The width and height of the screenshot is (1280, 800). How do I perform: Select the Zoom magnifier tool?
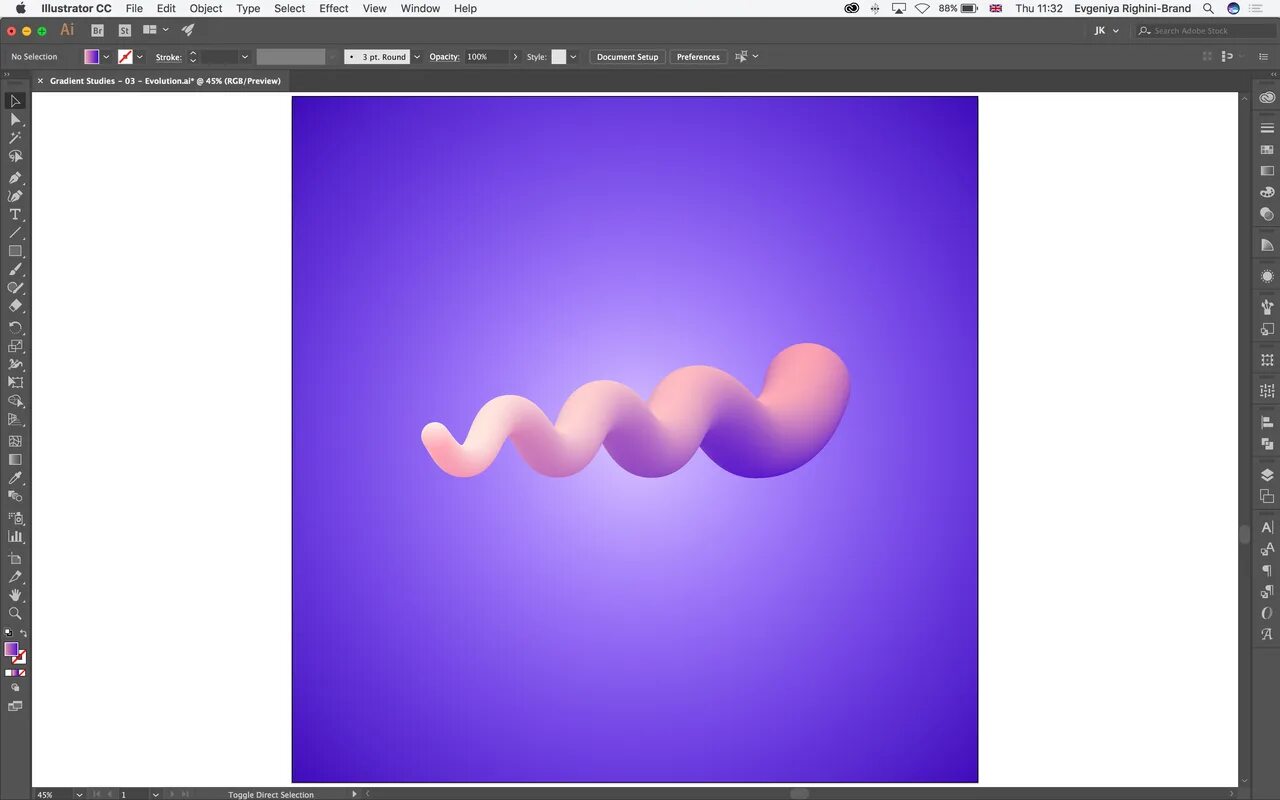point(15,613)
